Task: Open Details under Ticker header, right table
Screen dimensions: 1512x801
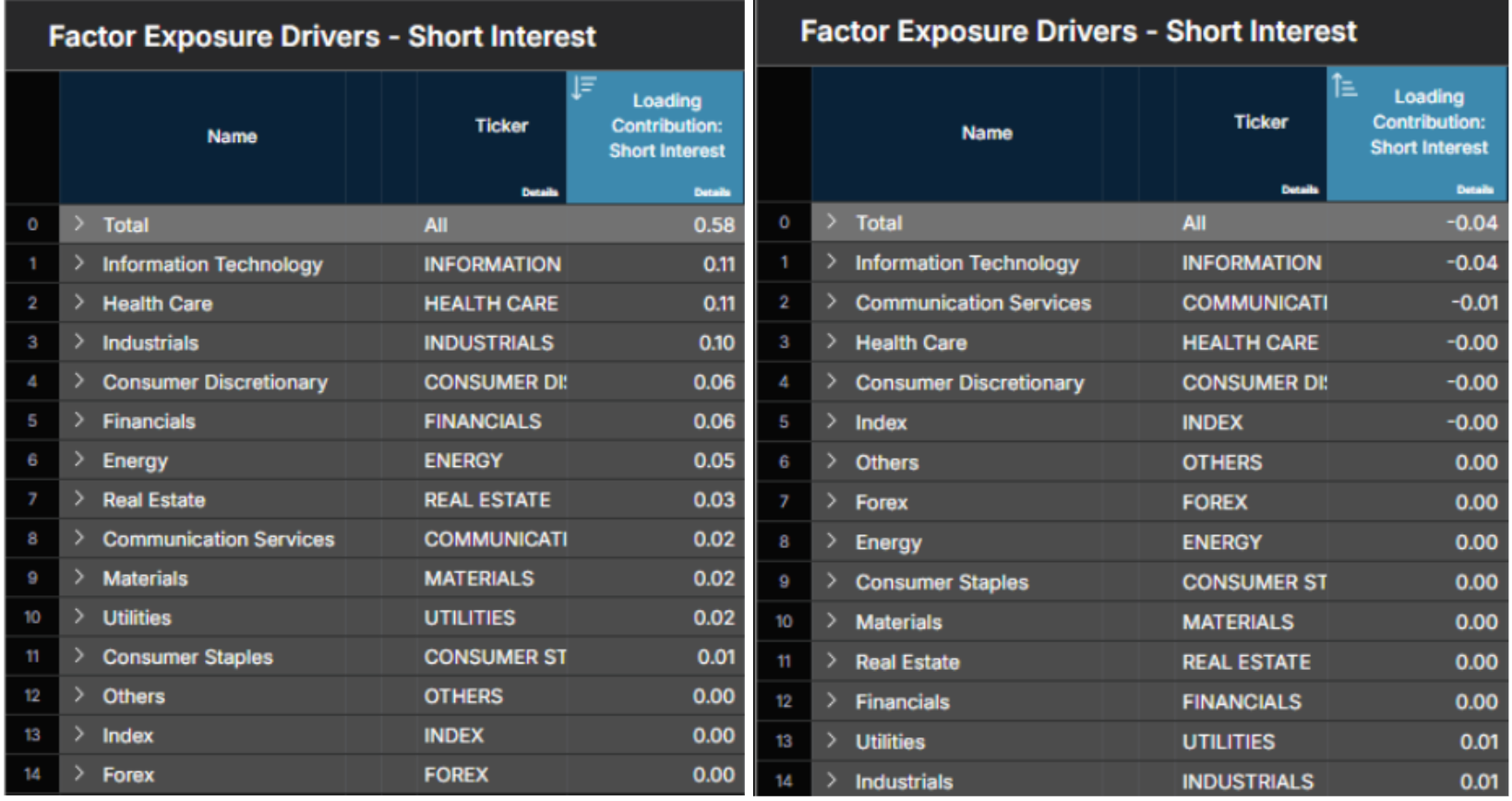Action: pos(1299,189)
